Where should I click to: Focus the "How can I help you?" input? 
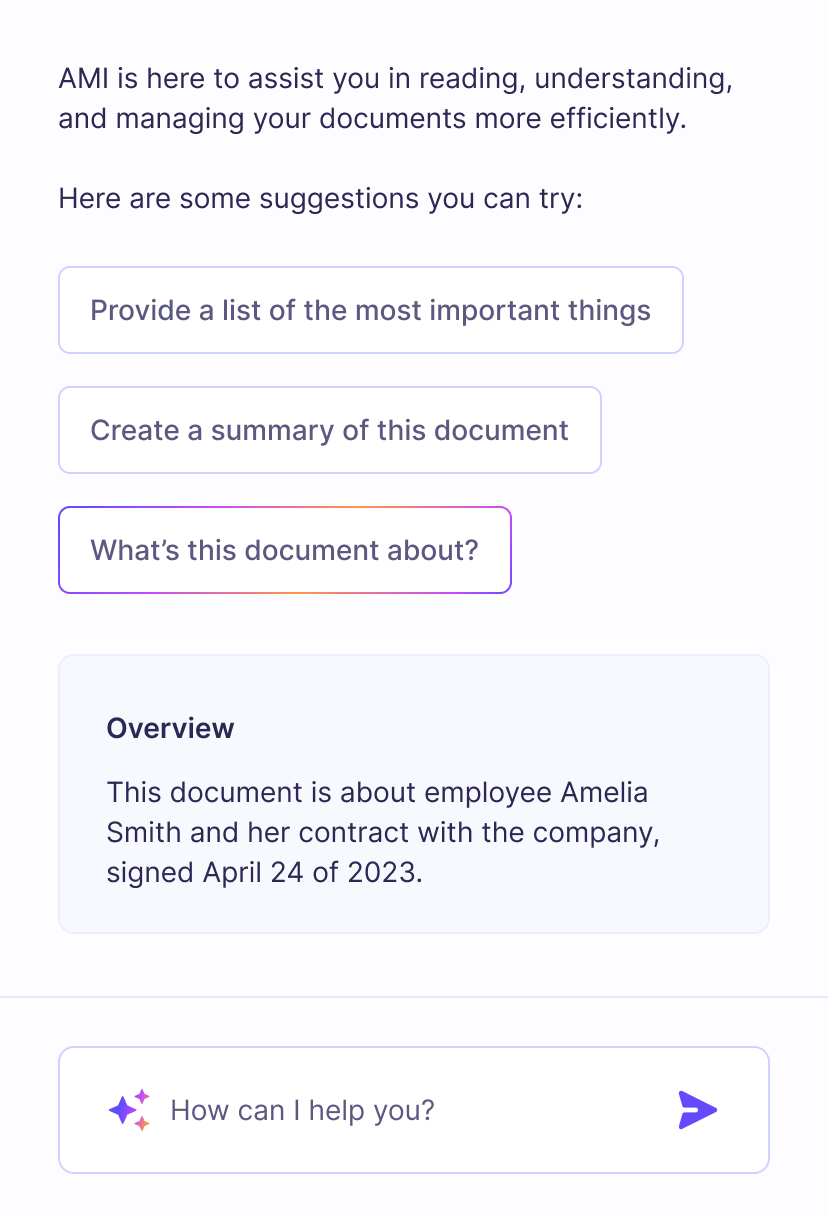pyautogui.click(x=400, y=1110)
